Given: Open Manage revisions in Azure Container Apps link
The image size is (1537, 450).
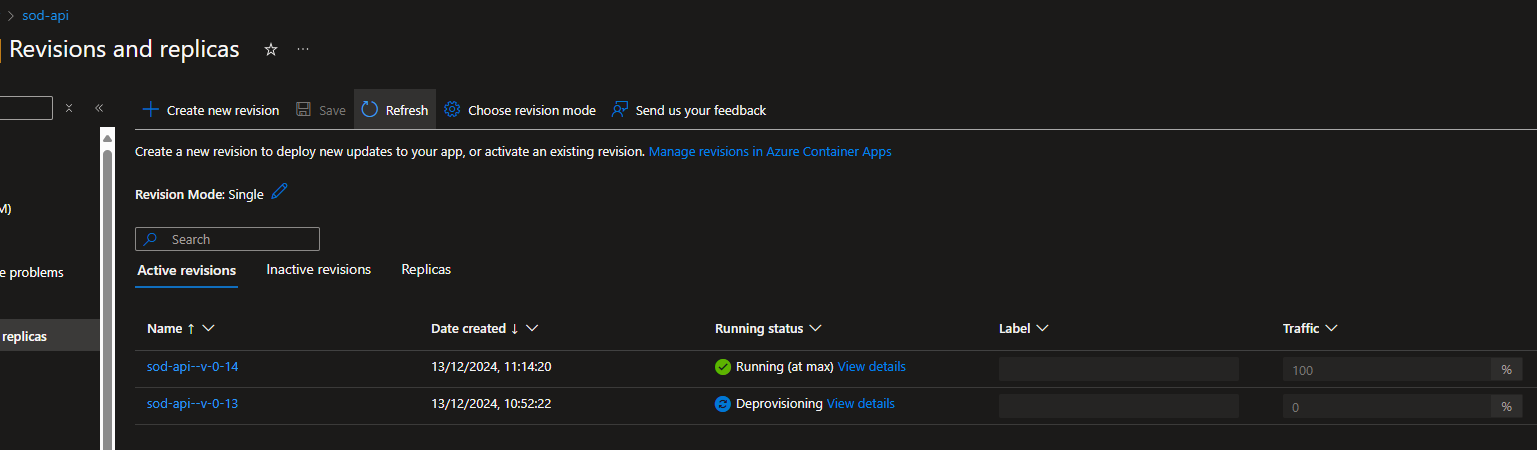Looking at the screenshot, I should click(x=770, y=152).
